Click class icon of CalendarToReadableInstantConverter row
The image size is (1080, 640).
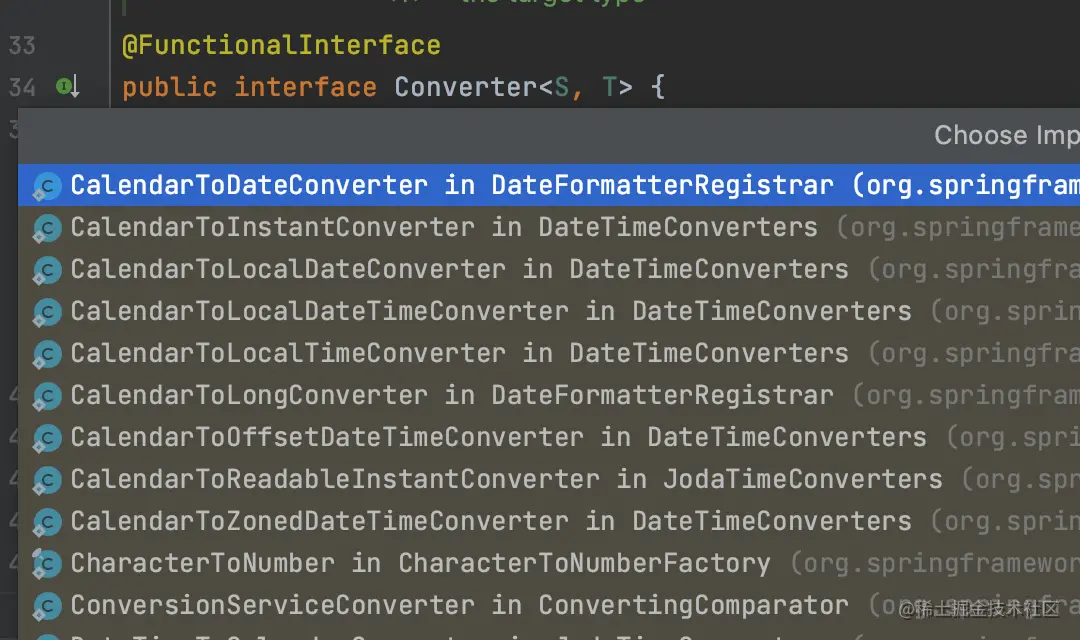(47, 480)
